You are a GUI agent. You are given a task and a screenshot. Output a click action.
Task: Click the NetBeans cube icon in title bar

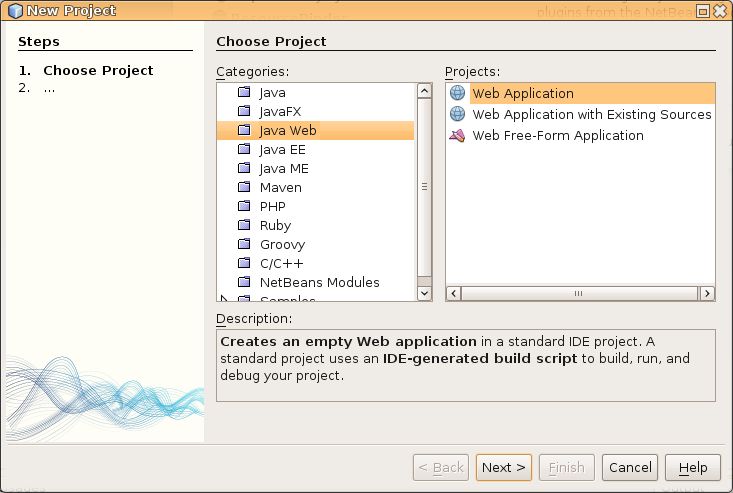tap(15, 10)
